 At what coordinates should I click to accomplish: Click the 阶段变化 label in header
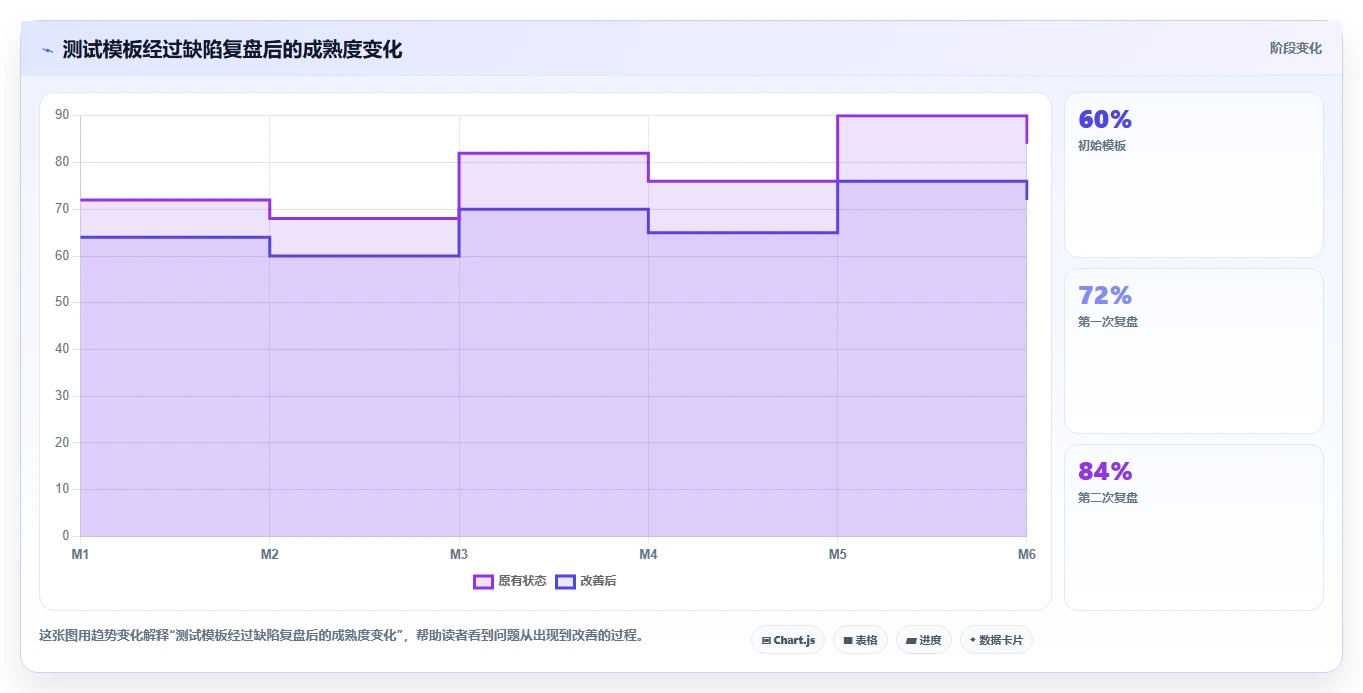[x=1296, y=48]
